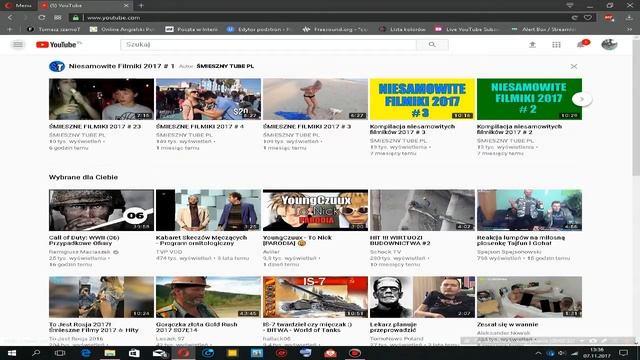Open the notifications bell
This screenshot has width=640, height=360.
pos(581,44)
